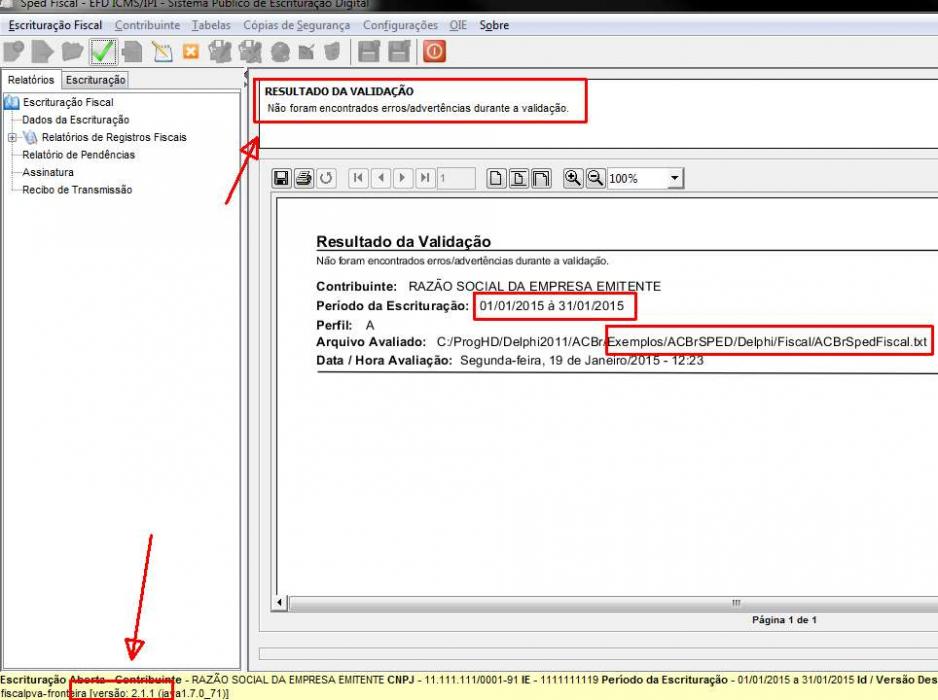Click the first grayed main toolbar icon
Screen dimensions: 938x700
click(x=14, y=52)
